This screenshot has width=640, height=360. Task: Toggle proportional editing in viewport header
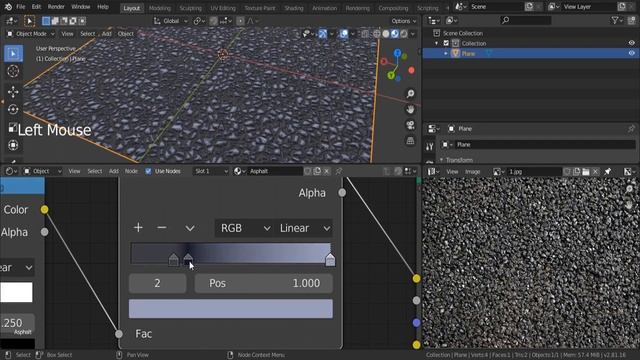coord(240,21)
